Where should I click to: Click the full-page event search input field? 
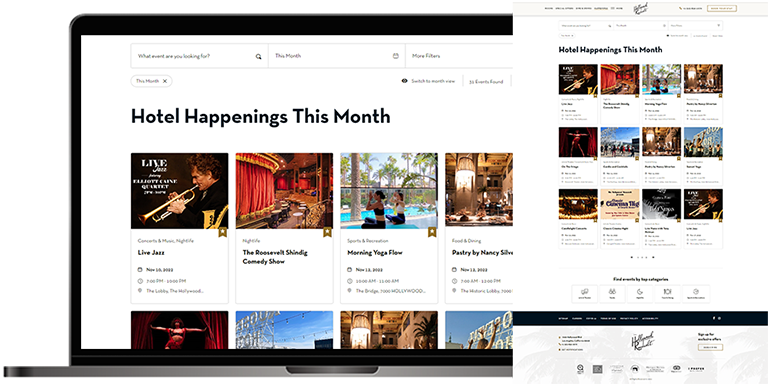click(x=586, y=26)
